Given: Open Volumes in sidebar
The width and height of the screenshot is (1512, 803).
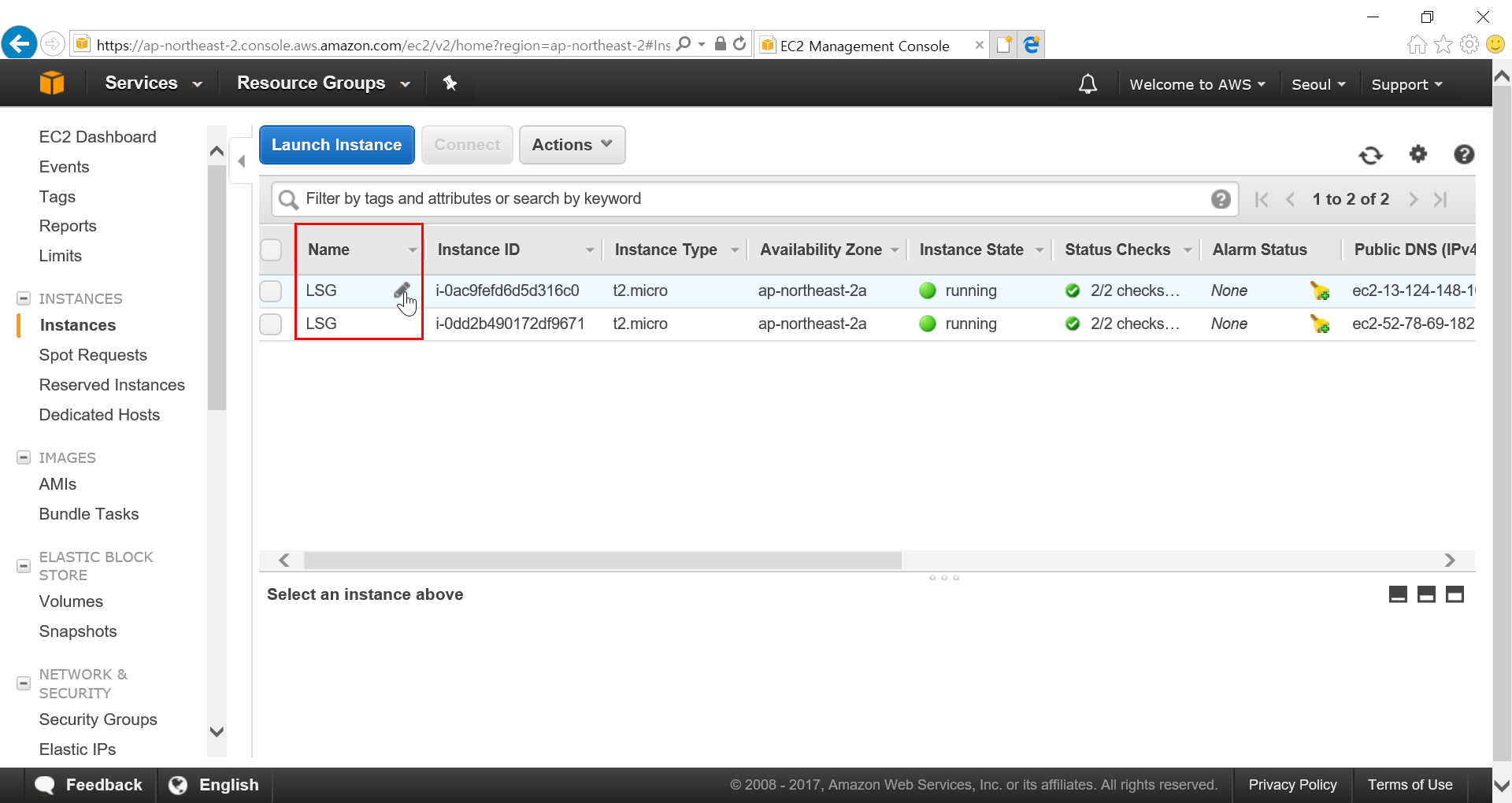Looking at the screenshot, I should pyautogui.click(x=71, y=601).
